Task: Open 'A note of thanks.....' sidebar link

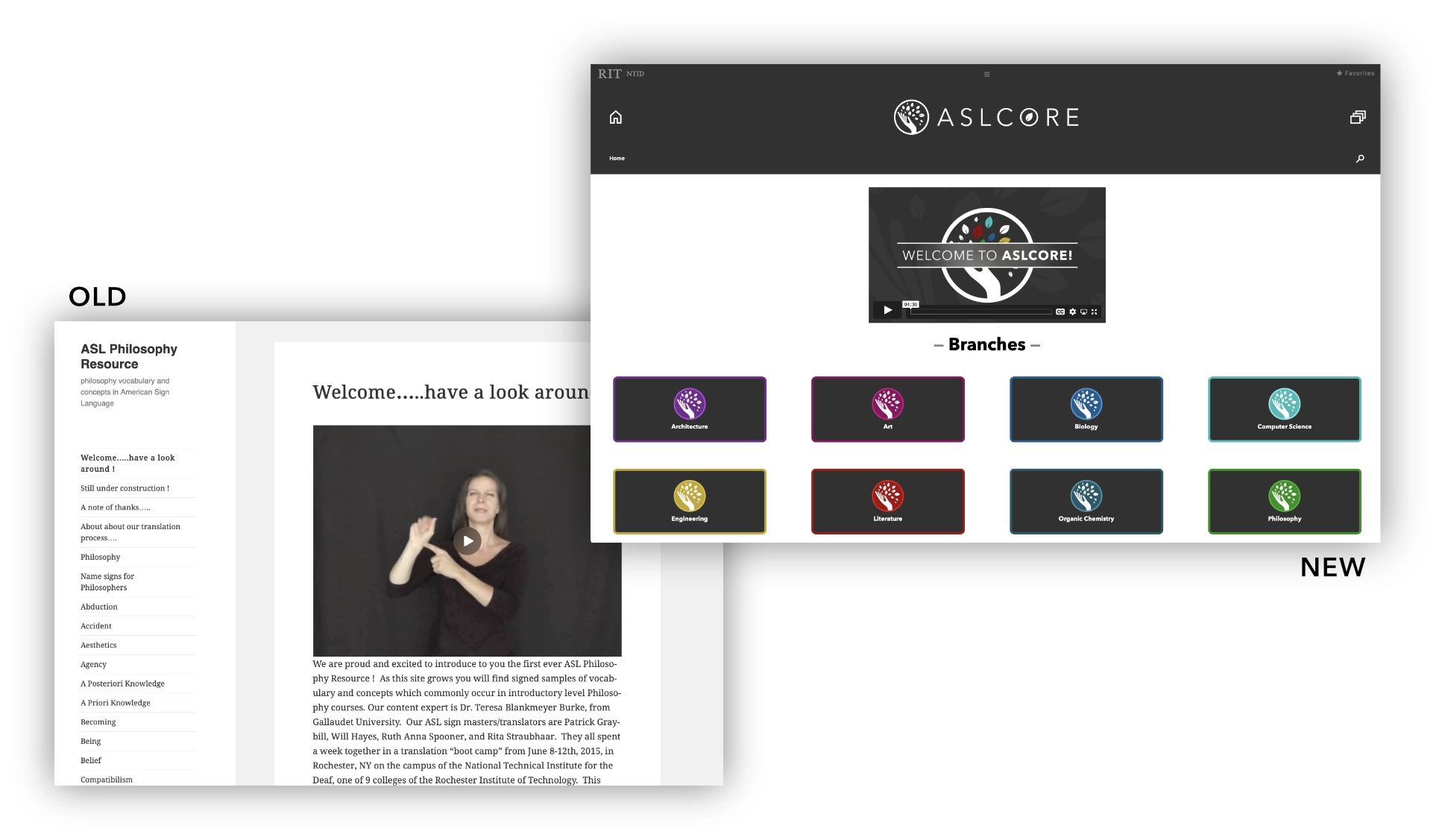Action: click(x=115, y=508)
